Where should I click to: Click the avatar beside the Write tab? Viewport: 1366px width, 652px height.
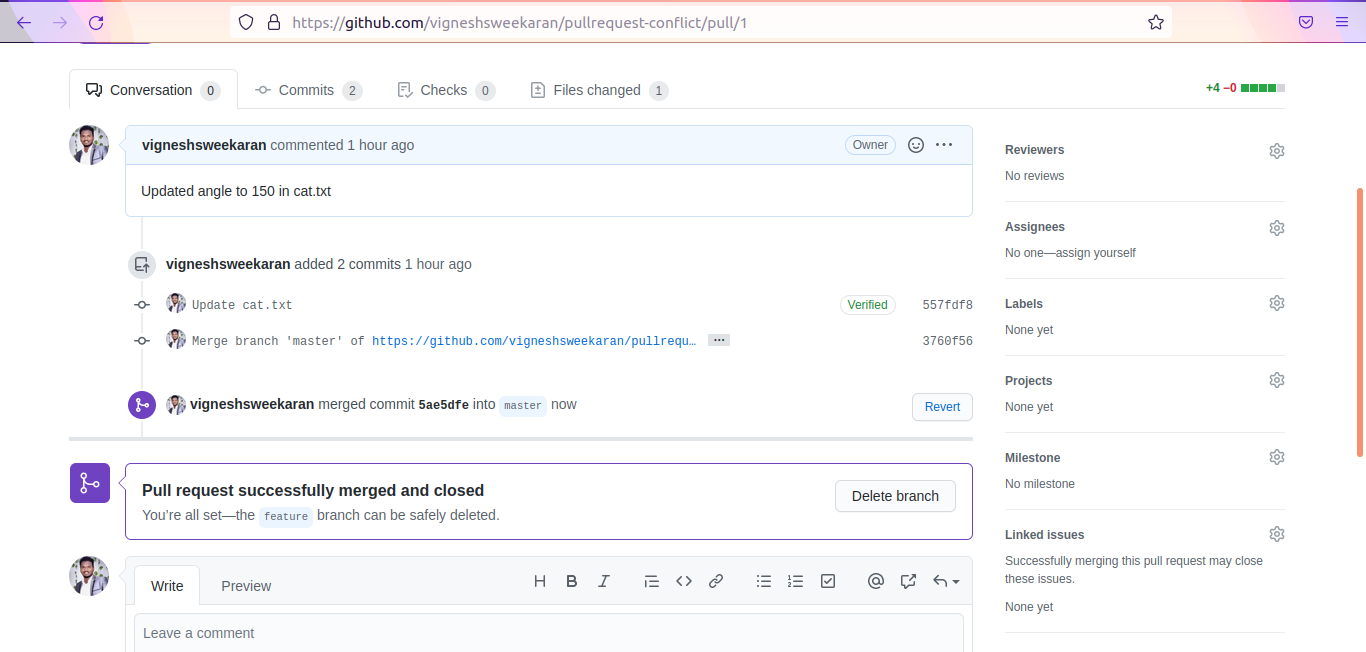click(x=89, y=576)
